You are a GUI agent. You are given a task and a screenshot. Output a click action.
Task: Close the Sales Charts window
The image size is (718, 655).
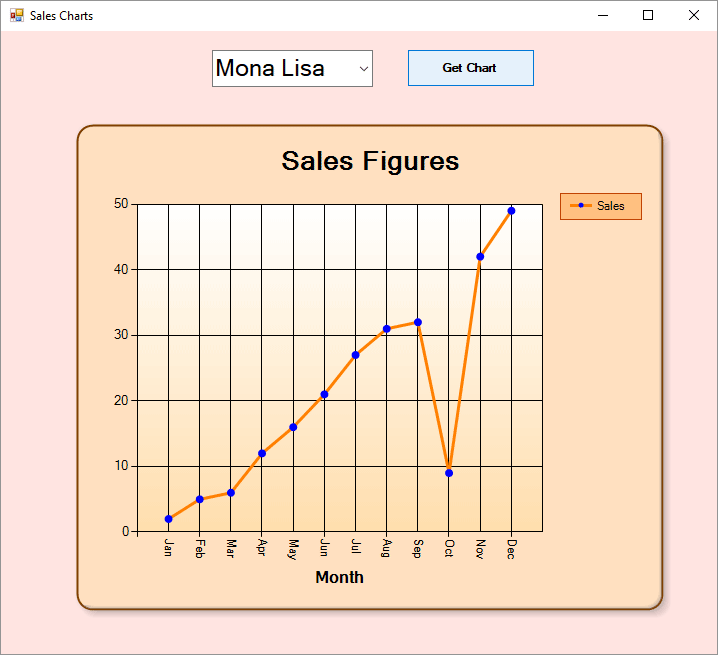click(694, 15)
